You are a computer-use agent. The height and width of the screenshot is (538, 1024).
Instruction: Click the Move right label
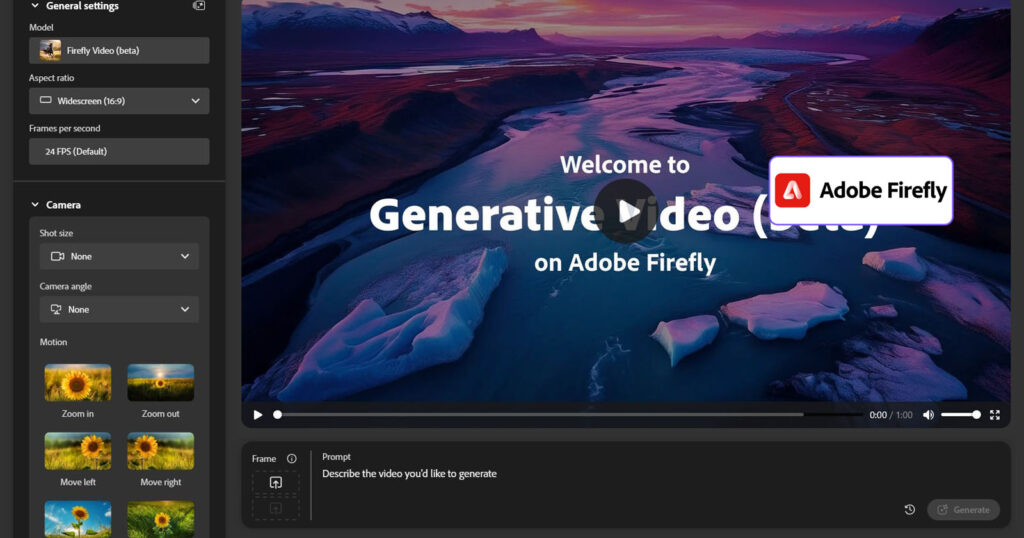pyautogui.click(x=161, y=483)
